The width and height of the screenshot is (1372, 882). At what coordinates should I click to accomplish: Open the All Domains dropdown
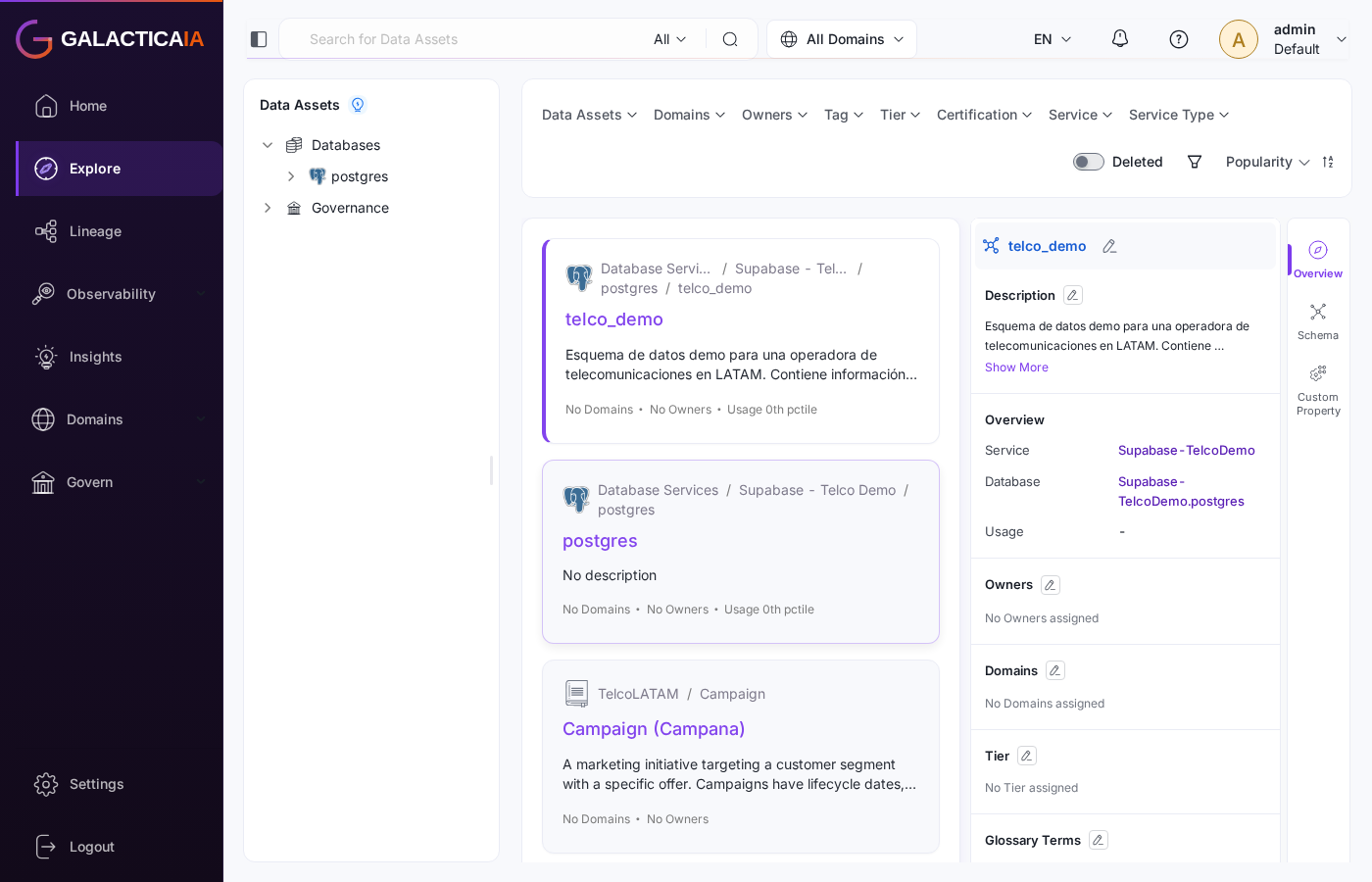click(x=842, y=39)
